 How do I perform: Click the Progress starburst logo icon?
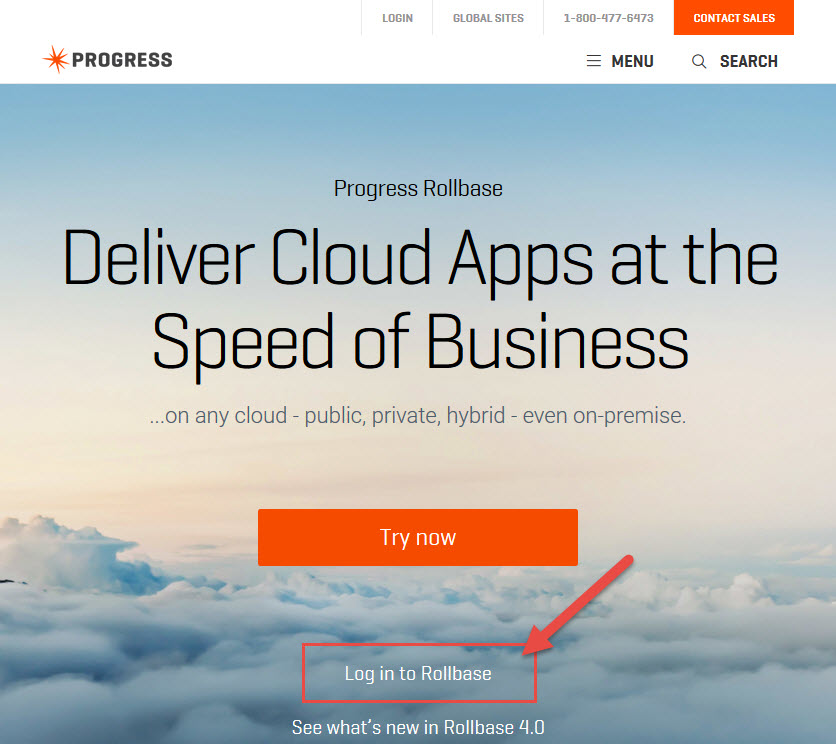pyautogui.click(x=55, y=60)
